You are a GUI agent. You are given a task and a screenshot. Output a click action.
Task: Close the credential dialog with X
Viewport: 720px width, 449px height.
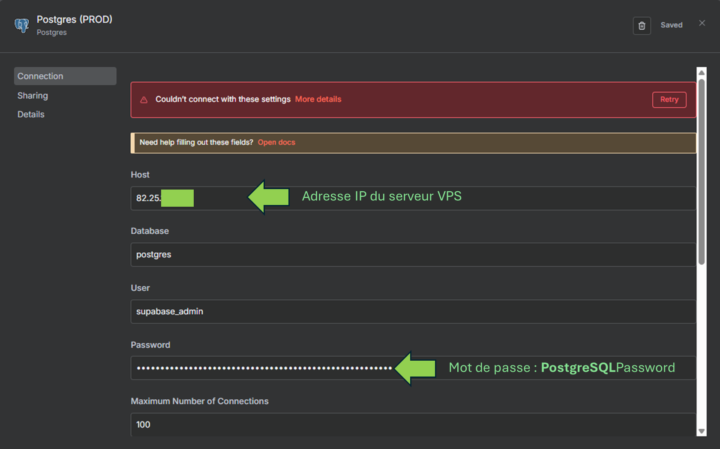click(x=702, y=23)
